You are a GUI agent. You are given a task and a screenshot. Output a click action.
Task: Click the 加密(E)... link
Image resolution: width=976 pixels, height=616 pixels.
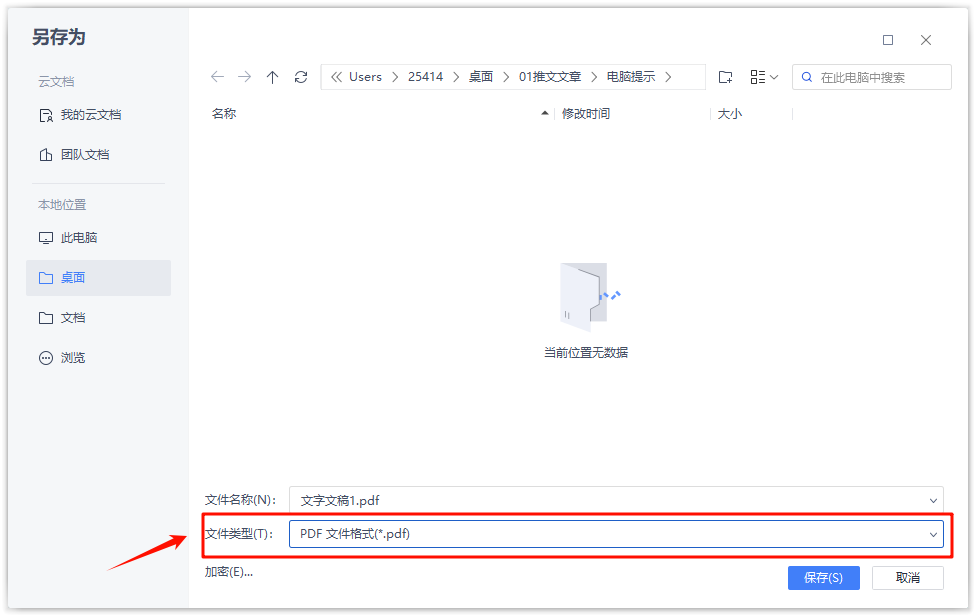click(x=228, y=572)
